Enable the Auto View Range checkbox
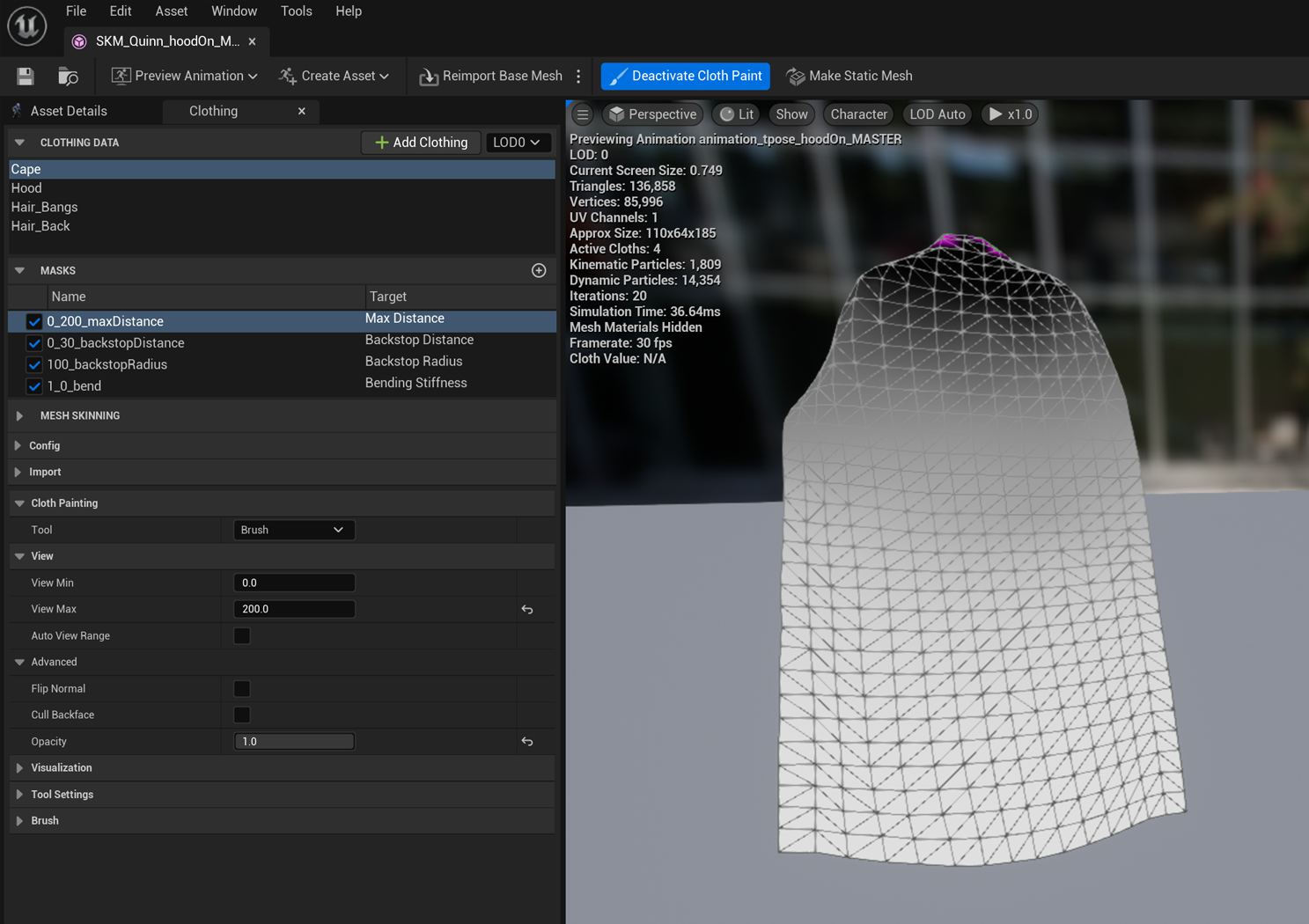Viewport: 1309px width, 924px height. pyautogui.click(x=242, y=636)
